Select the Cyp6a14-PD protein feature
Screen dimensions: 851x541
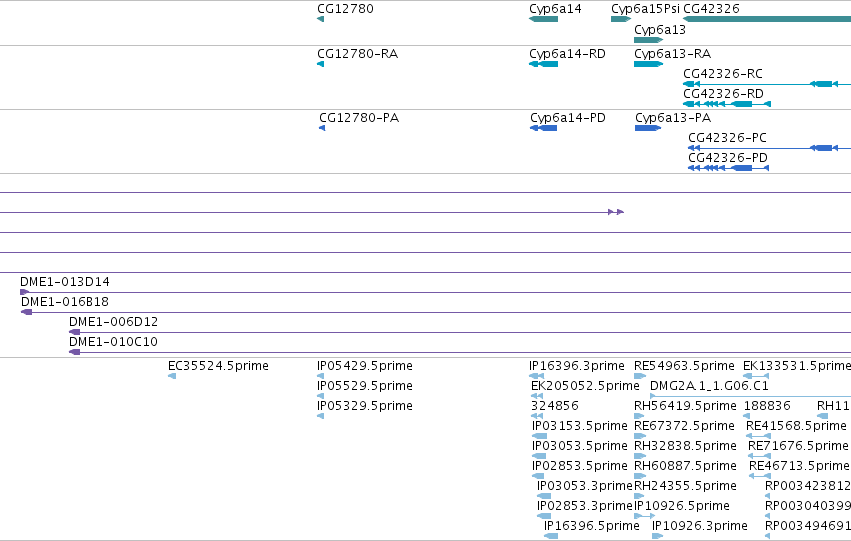click(543, 128)
